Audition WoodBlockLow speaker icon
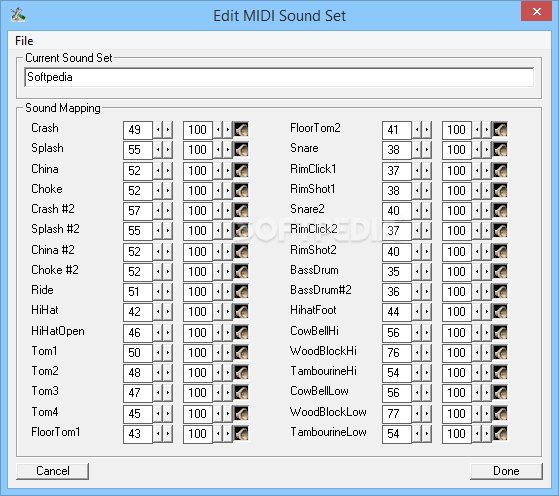The width and height of the screenshot is (559, 496). 500,414
